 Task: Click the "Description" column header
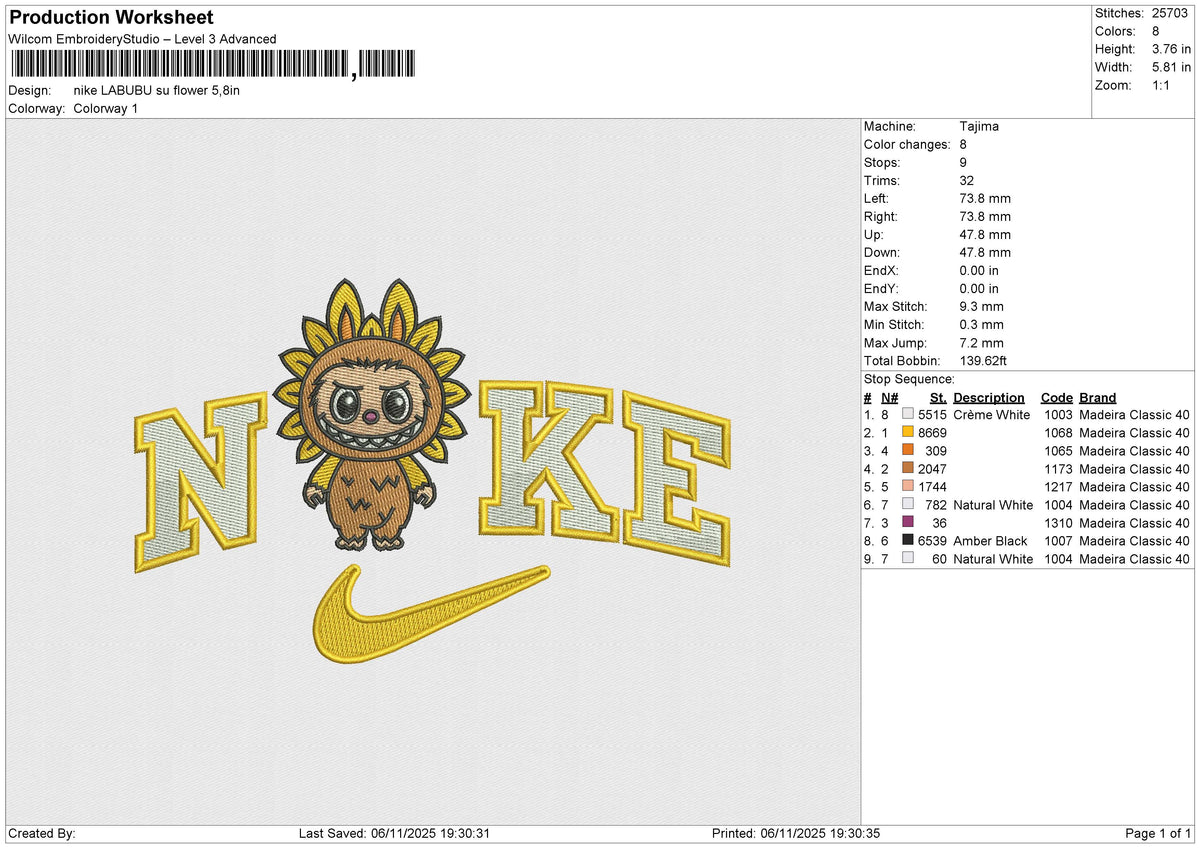(989, 398)
